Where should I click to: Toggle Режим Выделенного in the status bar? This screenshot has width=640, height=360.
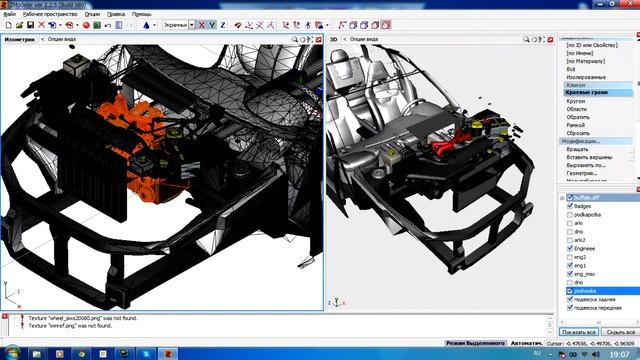click(x=476, y=343)
